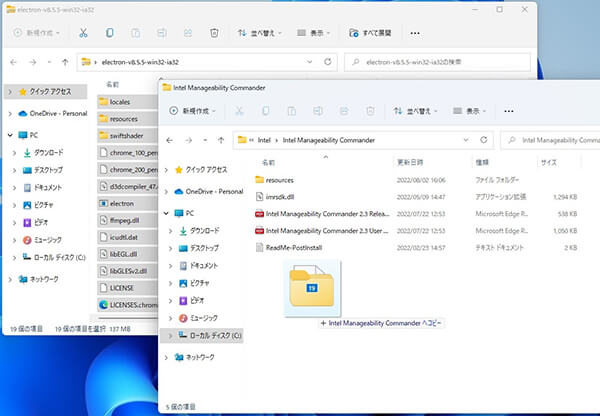Select ffmpeg.dll file
Viewport: 600px width, 416px height.
pyautogui.click(x=127, y=220)
